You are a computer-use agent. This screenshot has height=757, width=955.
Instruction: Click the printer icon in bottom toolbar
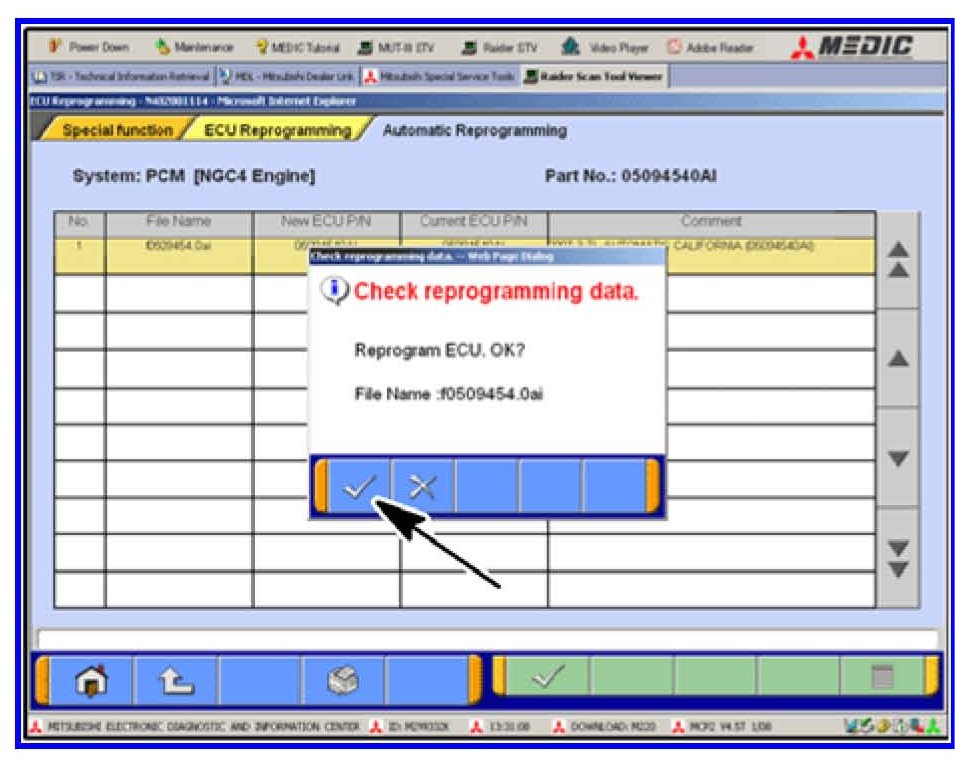(342, 681)
